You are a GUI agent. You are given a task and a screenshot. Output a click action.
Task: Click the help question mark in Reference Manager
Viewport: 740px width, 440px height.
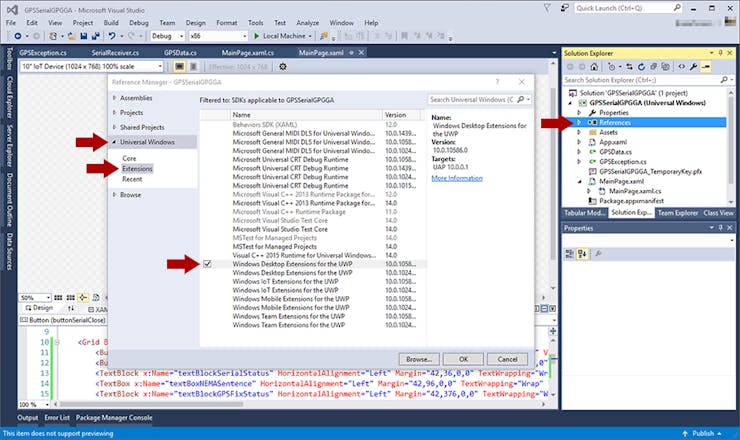tap(497, 82)
